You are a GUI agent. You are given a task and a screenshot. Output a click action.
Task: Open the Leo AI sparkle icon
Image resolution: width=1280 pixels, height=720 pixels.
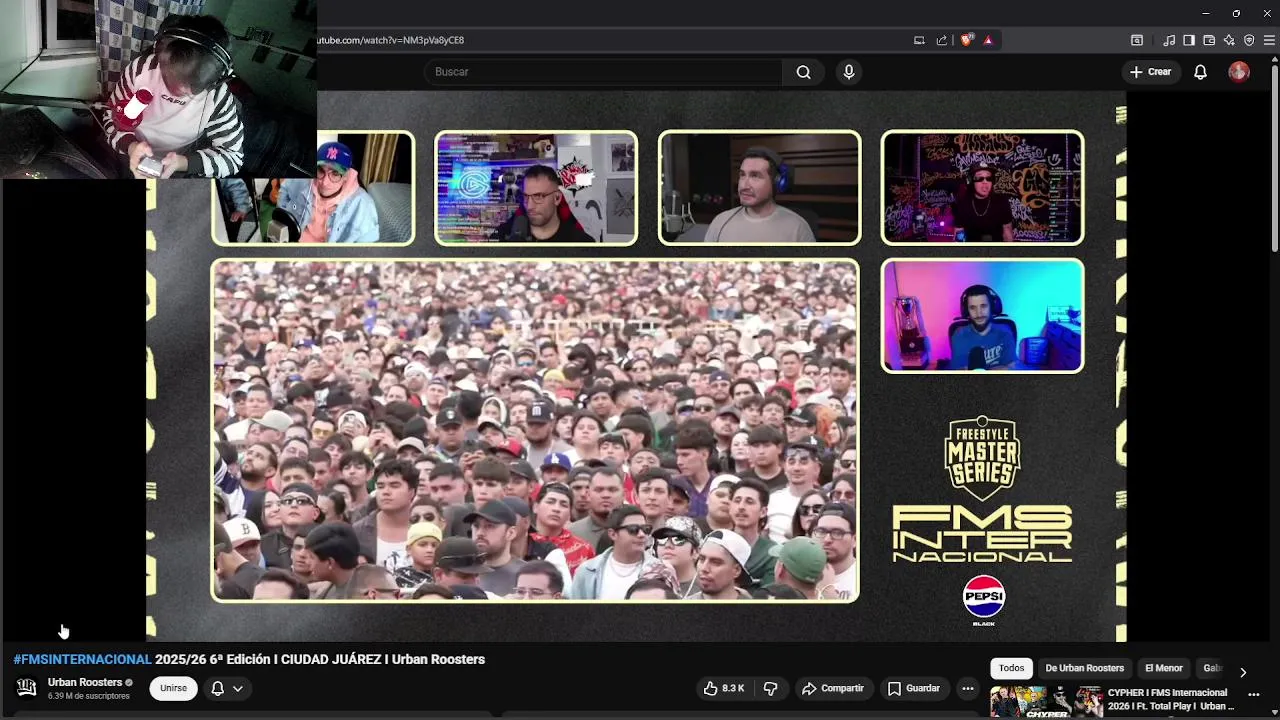pyautogui.click(x=1229, y=40)
